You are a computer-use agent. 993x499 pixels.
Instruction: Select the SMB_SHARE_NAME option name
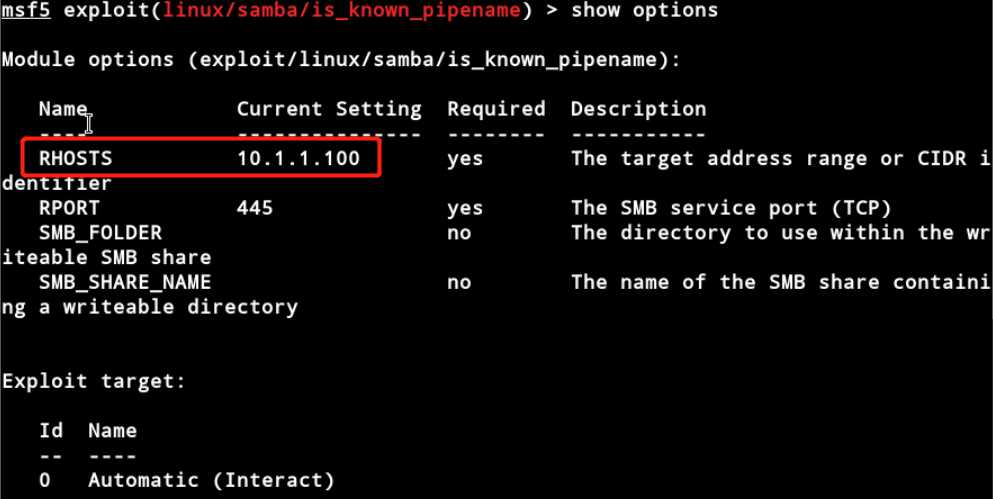pyautogui.click(x=125, y=283)
